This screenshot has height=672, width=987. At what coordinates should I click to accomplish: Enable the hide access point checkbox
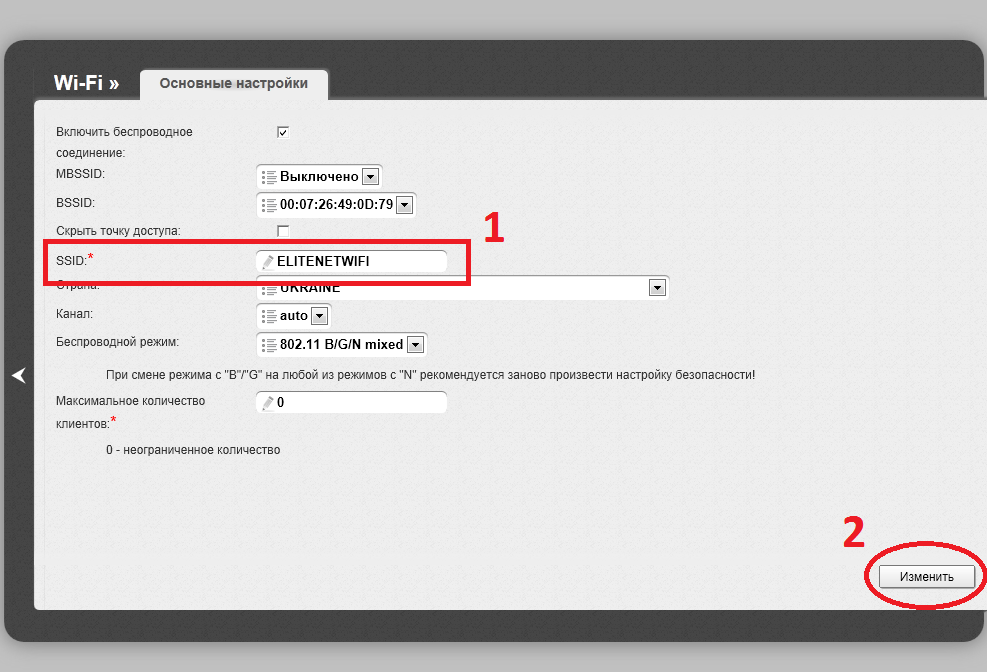(x=283, y=231)
